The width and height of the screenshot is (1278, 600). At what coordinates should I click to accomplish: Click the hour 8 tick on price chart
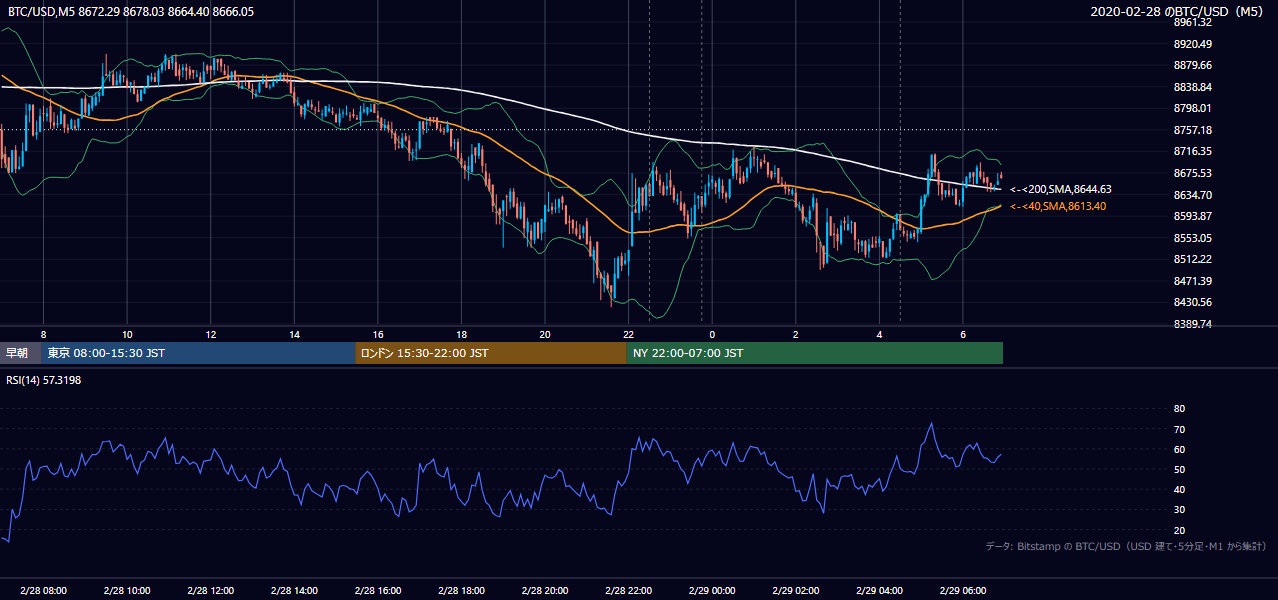tap(43, 334)
